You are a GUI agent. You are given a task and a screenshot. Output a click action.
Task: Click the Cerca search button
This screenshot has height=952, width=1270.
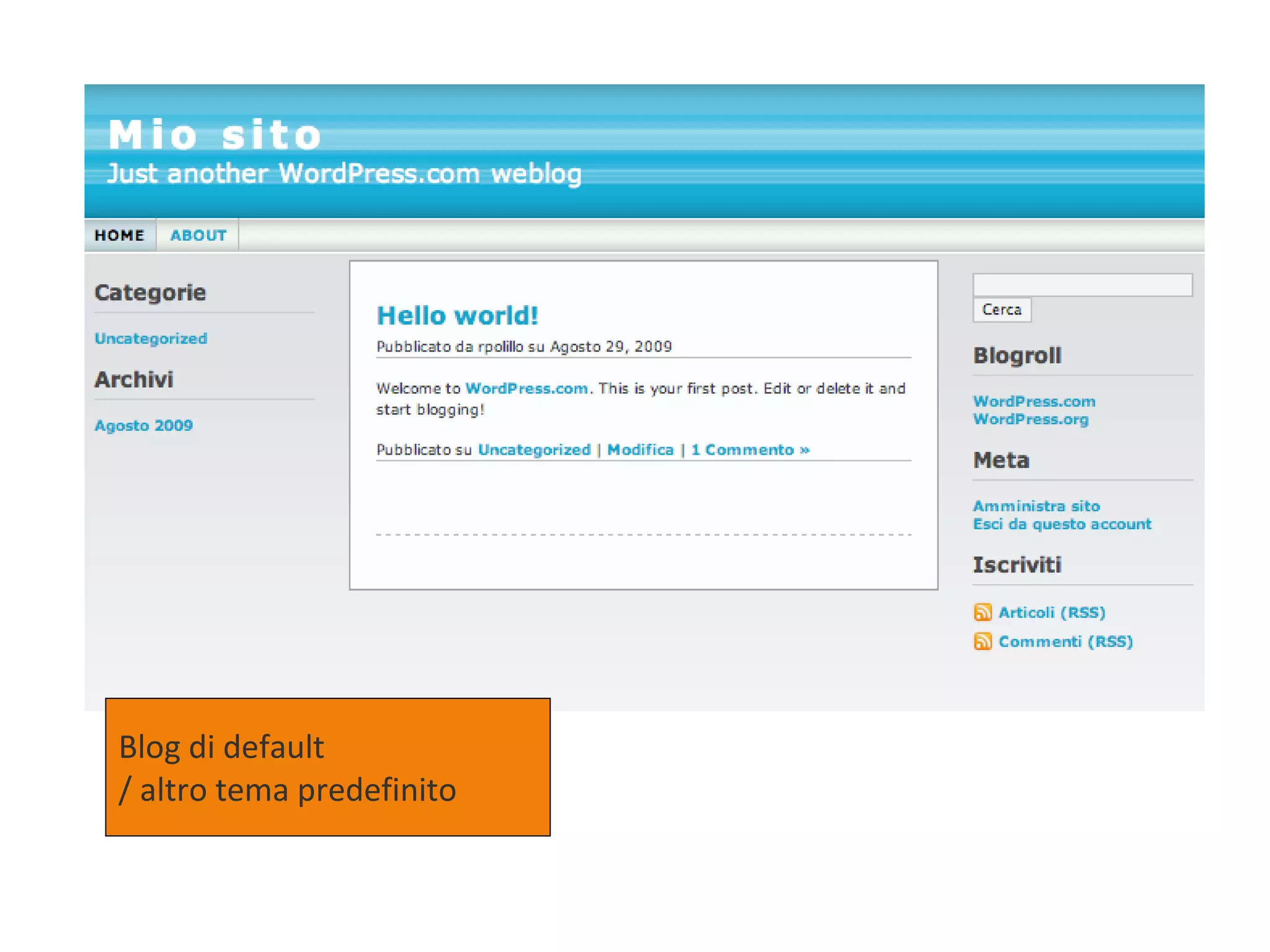tap(1001, 309)
